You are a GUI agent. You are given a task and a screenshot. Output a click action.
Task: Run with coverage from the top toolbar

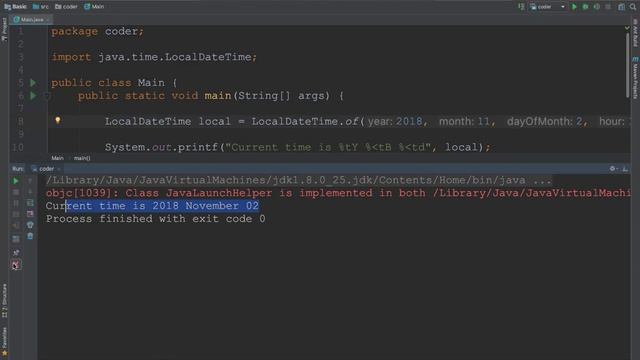[597, 7]
